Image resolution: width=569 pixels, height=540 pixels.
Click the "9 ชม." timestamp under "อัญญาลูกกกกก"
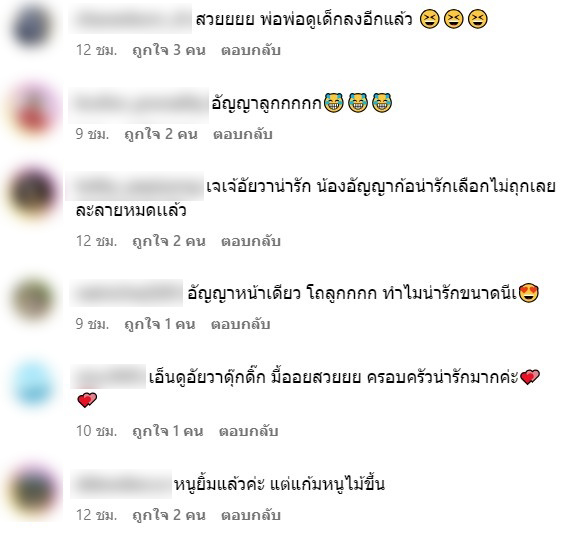click(x=92, y=134)
